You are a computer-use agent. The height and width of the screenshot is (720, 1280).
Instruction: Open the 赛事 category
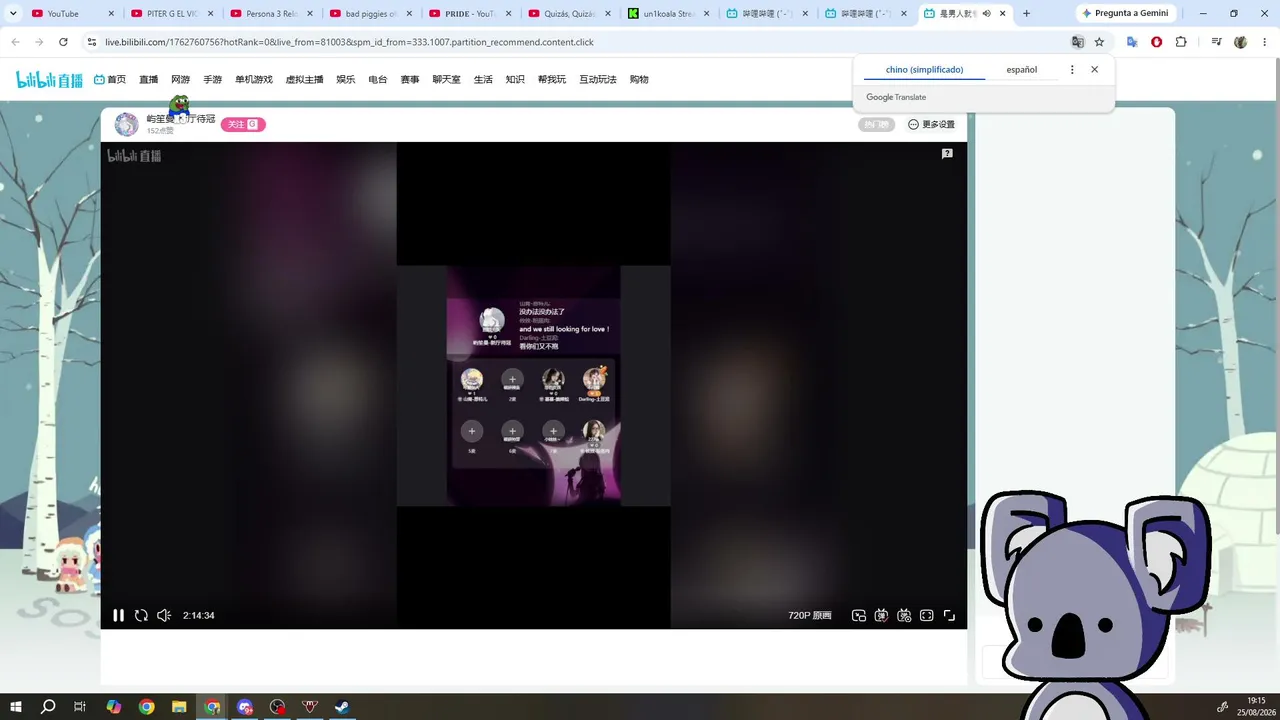pyautogui.click(x=410, y=80)
